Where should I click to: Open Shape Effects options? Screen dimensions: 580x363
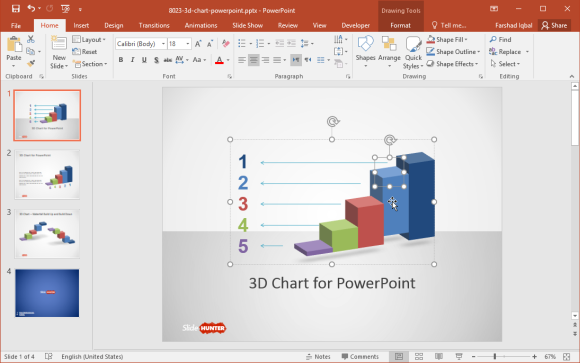point(452,64)
